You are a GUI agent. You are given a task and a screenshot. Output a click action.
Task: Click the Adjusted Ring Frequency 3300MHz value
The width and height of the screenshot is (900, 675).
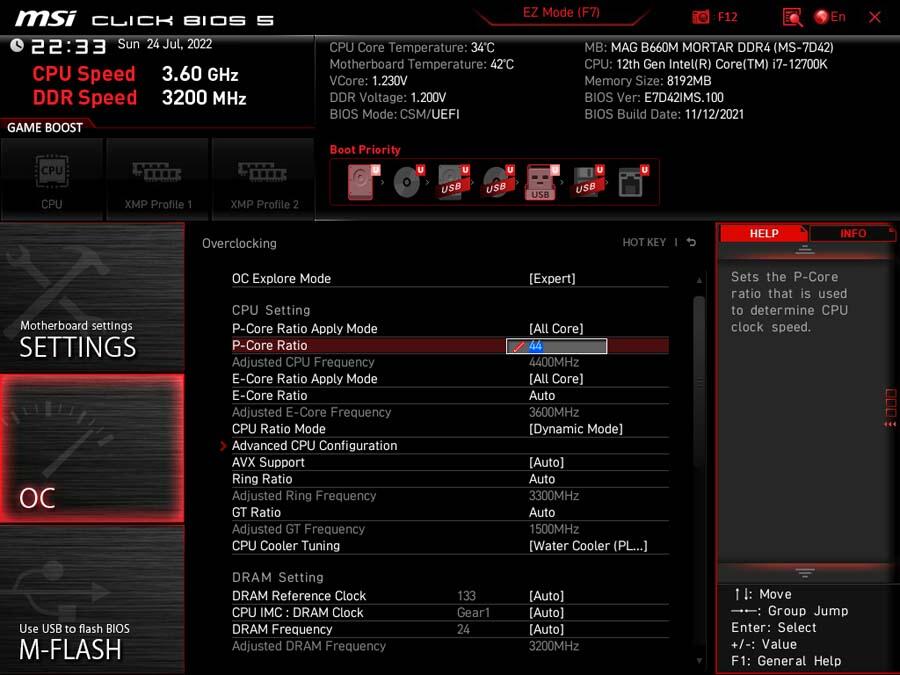pos(554,495)
